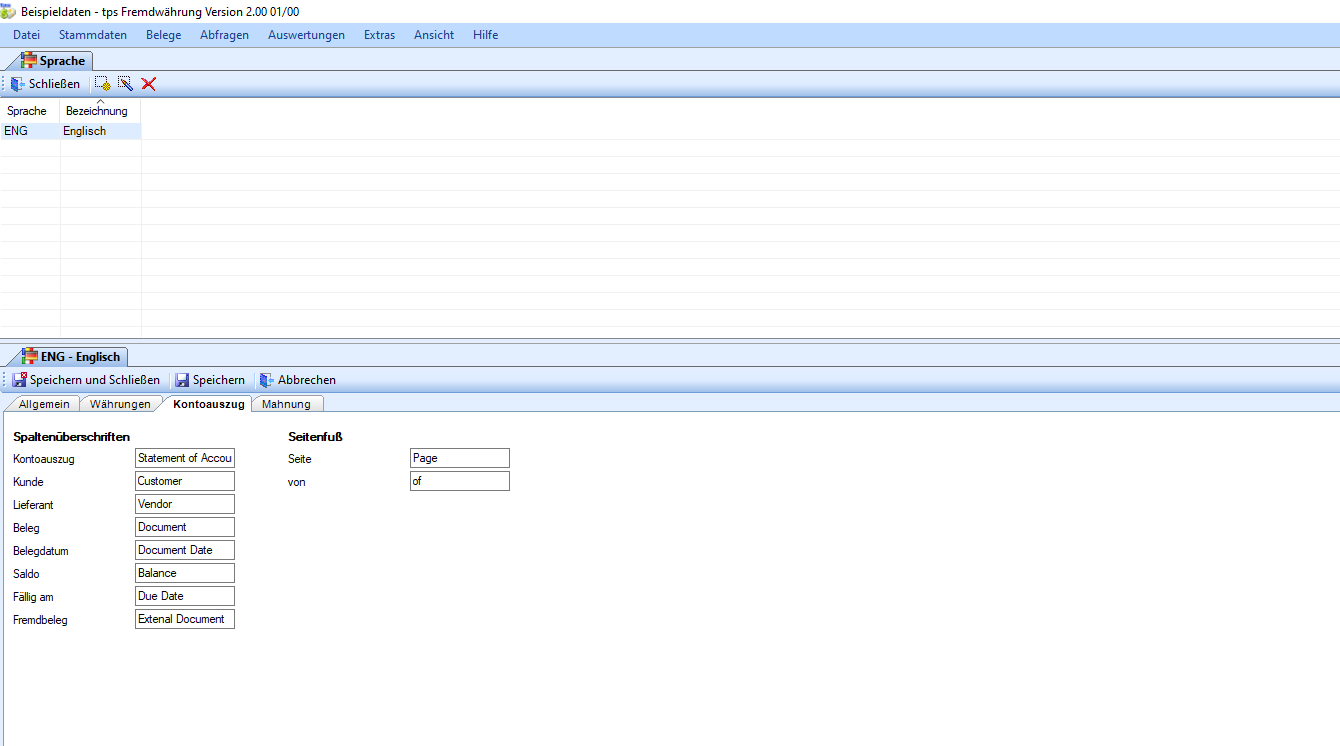
Task: Click the edit entry pencil icon
Action: pyautogui.click(x=125, y=84)
